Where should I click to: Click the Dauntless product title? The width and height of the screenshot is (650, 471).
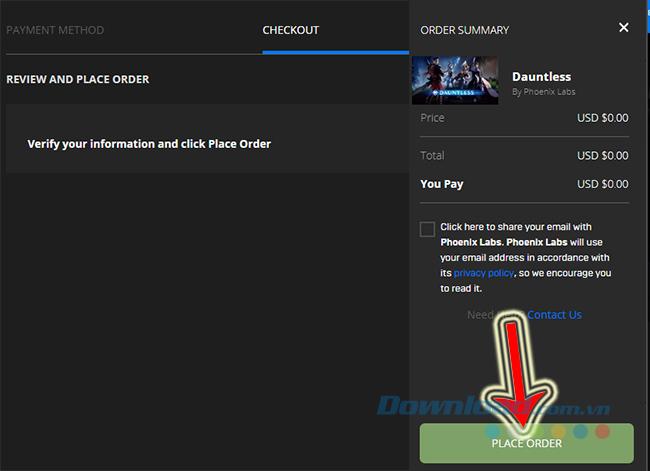pos(541,77)
